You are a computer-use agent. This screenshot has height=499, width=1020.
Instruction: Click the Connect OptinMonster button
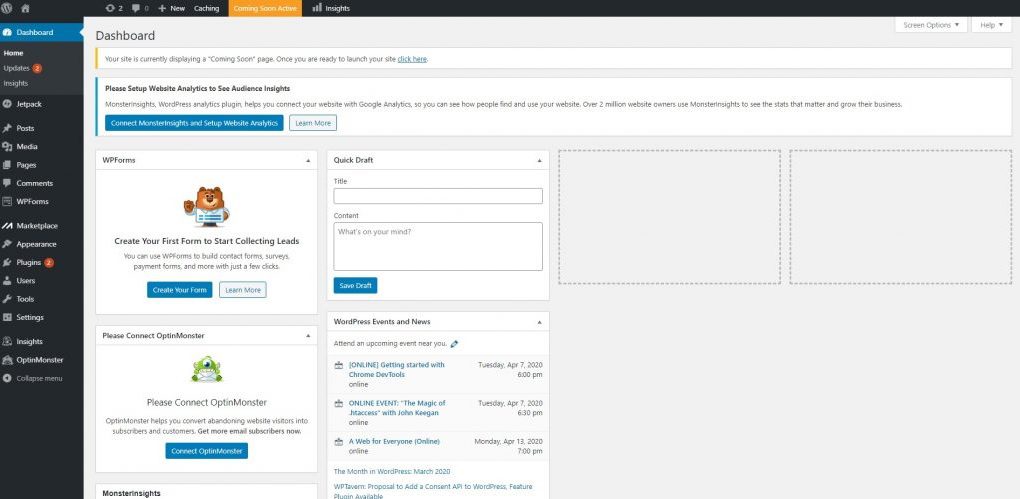[206, 451]
